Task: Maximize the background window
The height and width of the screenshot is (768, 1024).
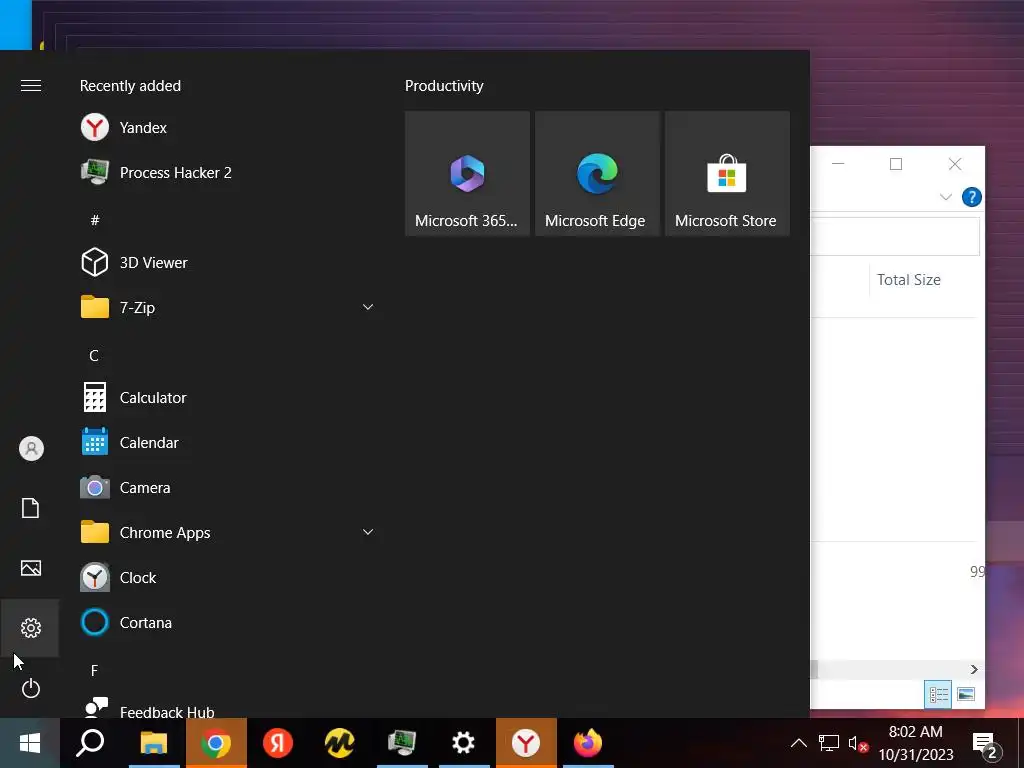Action: pos(896,164)
